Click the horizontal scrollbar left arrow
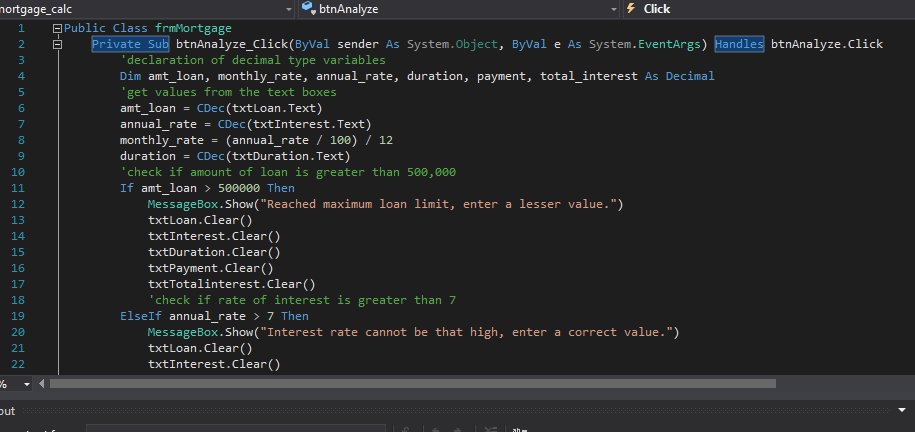Screen dimensions: 915x432 pos(41,384)
